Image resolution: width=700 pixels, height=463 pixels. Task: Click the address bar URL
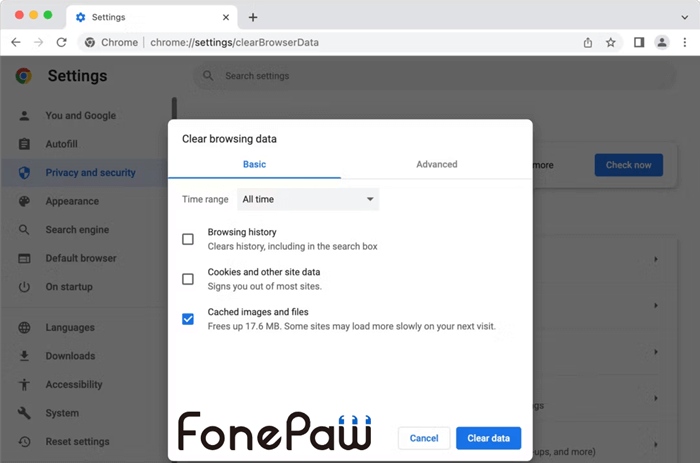click(234, 42)
